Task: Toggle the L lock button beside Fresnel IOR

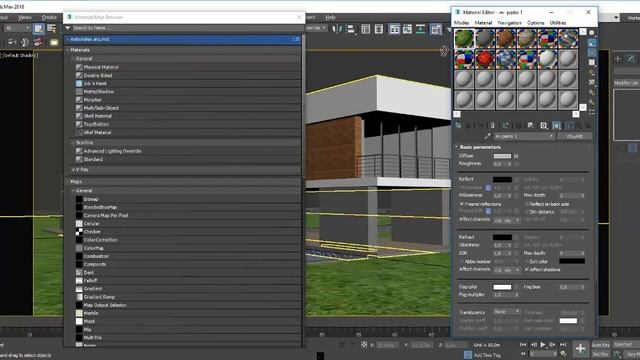Action: [x=488, y=211]
